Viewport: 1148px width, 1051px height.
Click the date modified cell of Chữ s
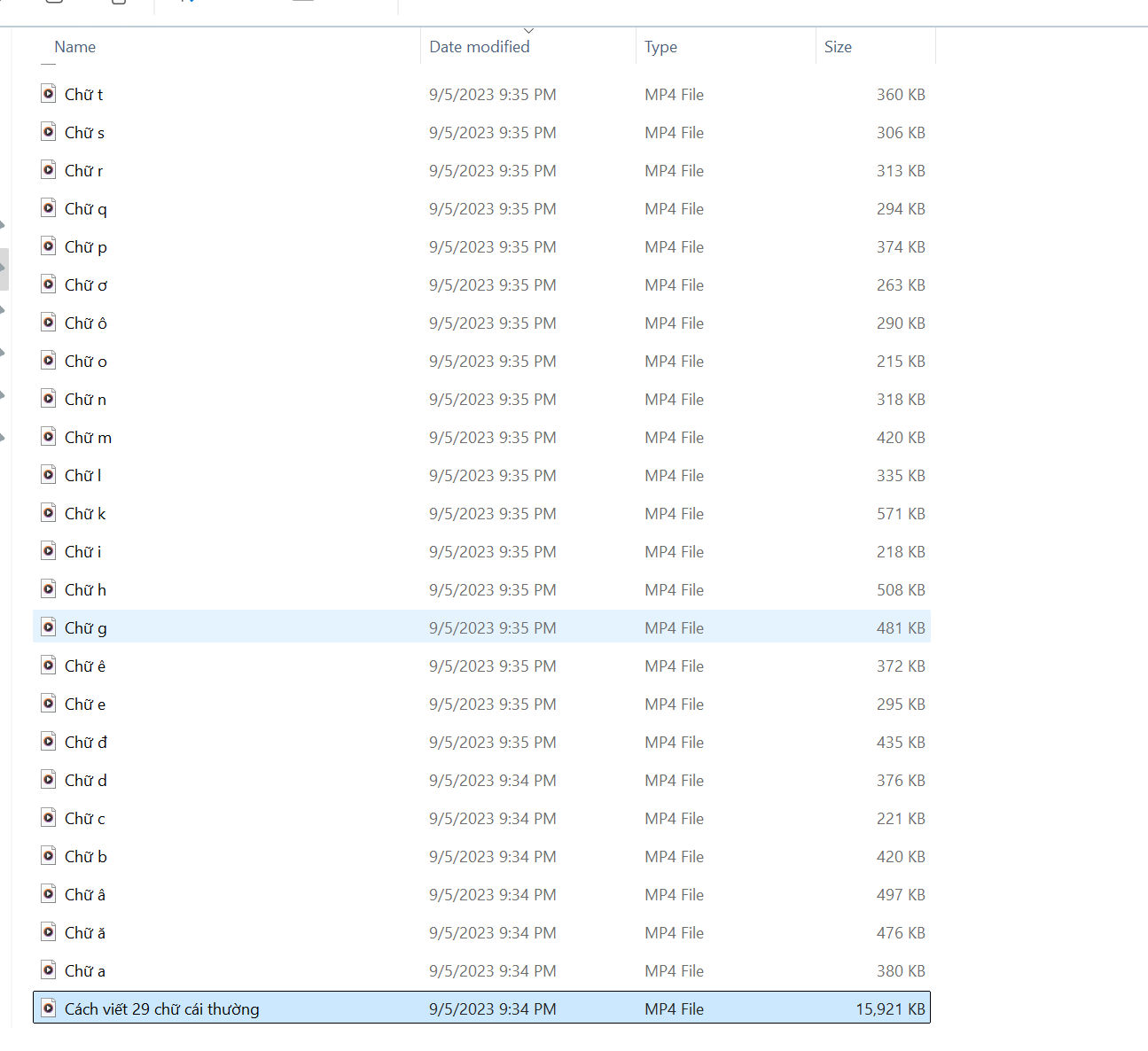(x=493, y=133)
